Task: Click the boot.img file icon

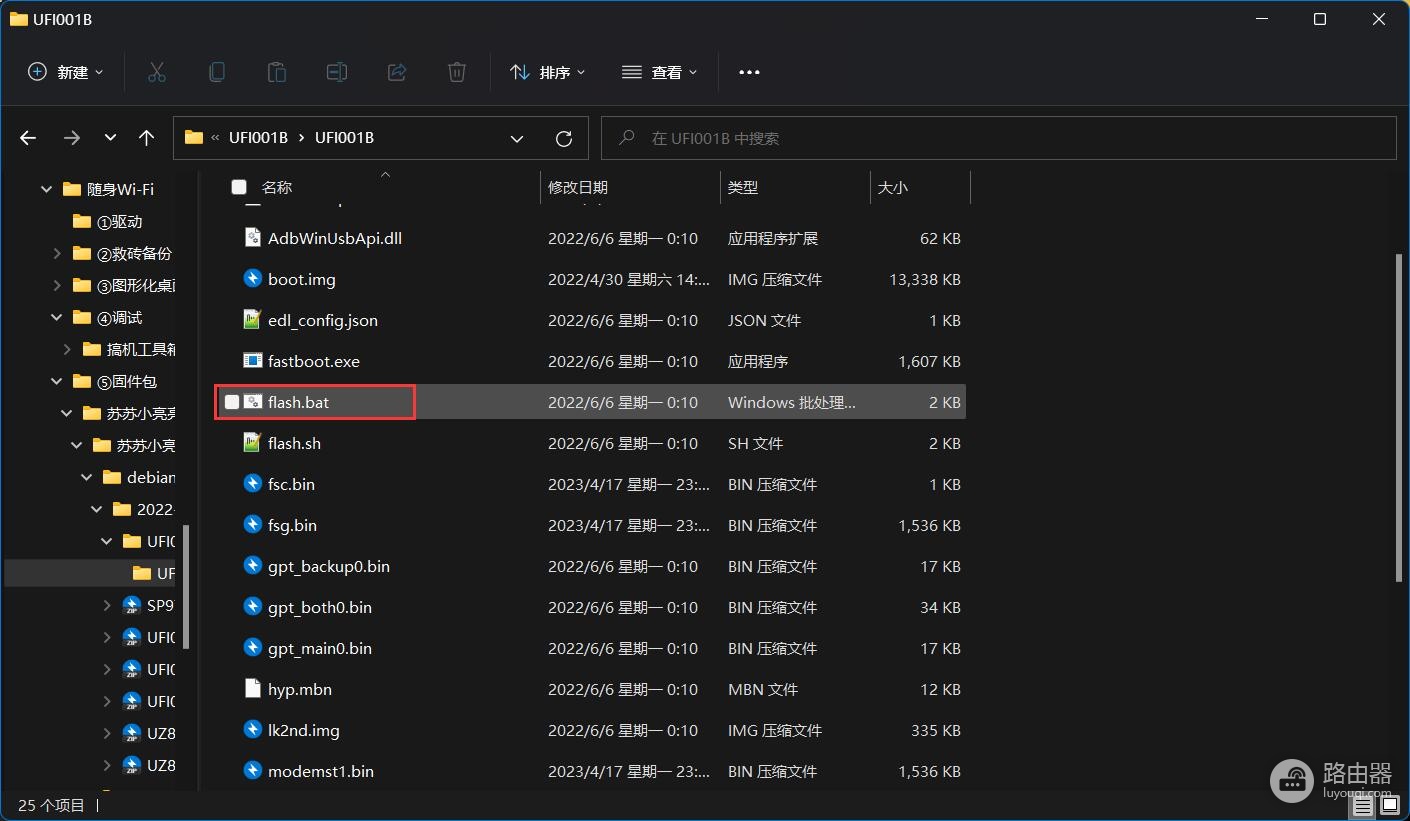Action: [253, 279]
